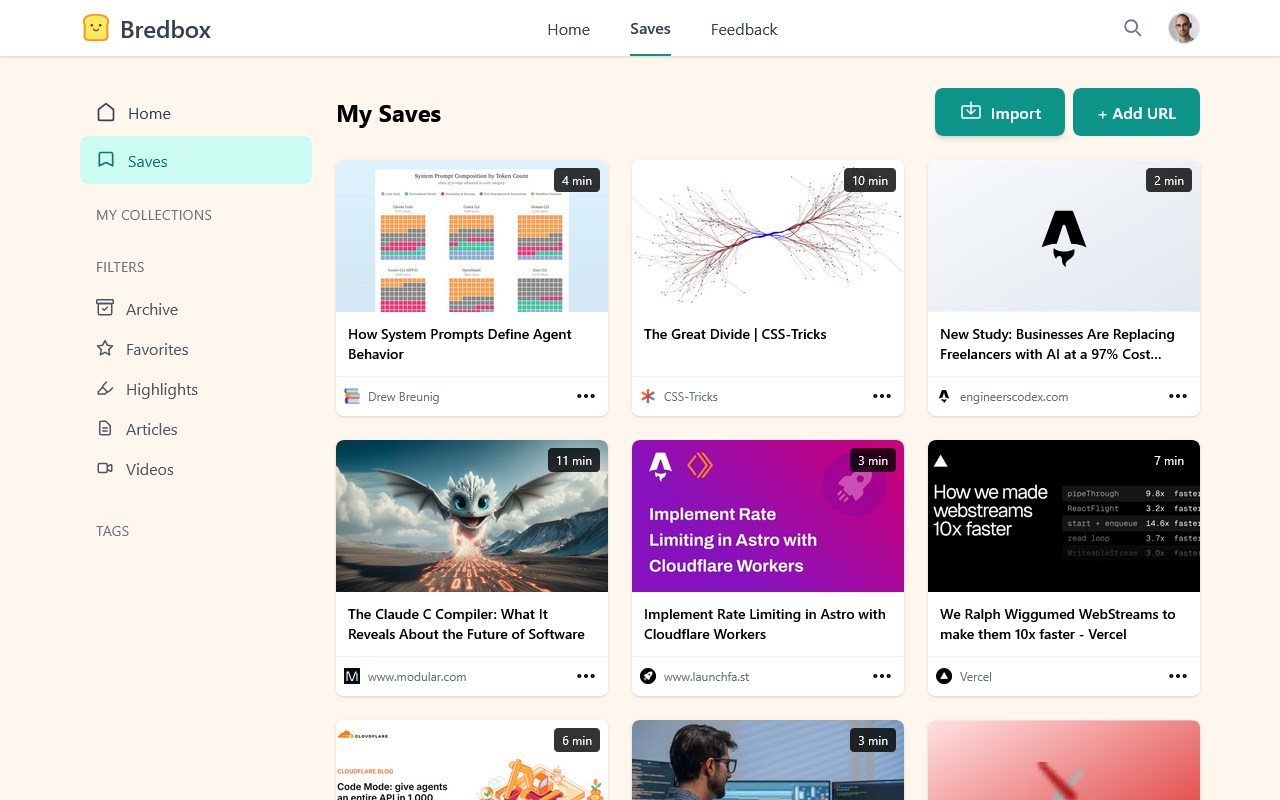Click the Import button
Screen dimensions: 1280x800
[x=1000, y=112]
